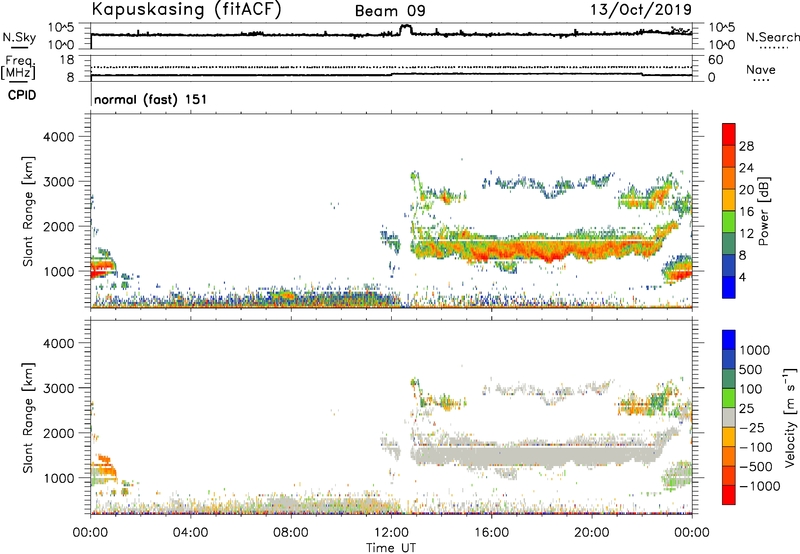Click the 'Beam 09' label

point(390,11)
